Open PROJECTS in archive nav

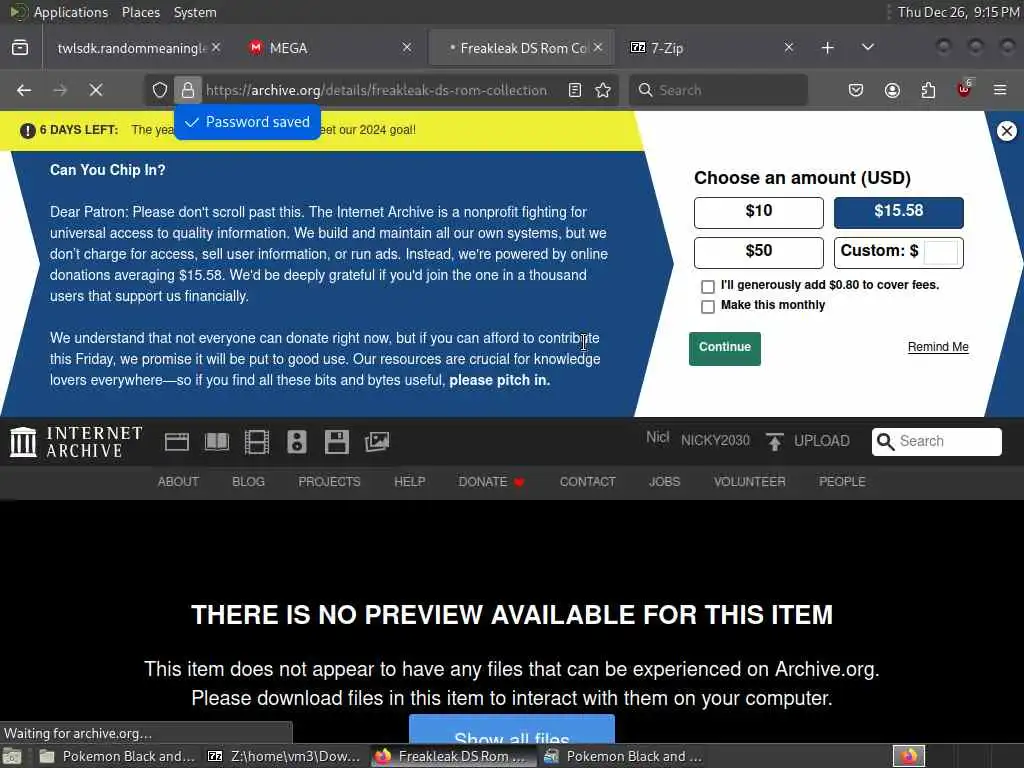click(x=329, y=482)
